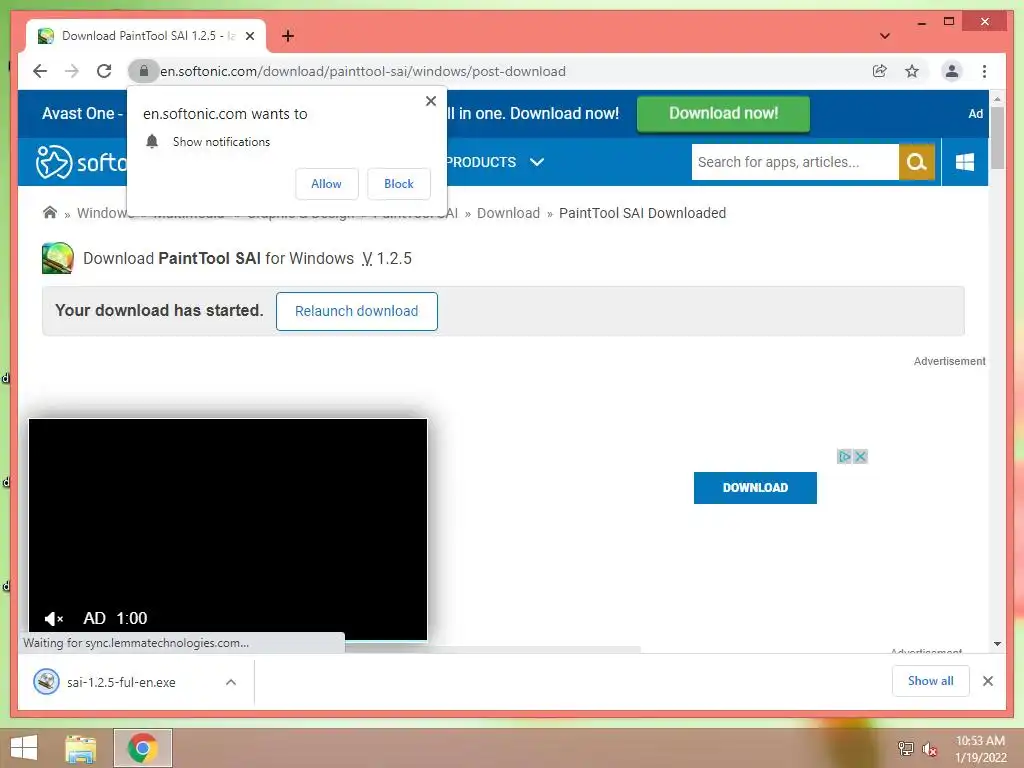Open a new browser tab
This screenshot has height=768, width=1024.
point(287,36)
